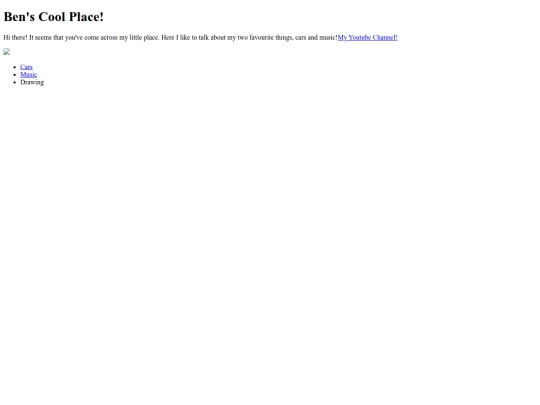540x405 pixels.
Task: Click the word "things," in the intro sentence
Action: tap(284, 38)
